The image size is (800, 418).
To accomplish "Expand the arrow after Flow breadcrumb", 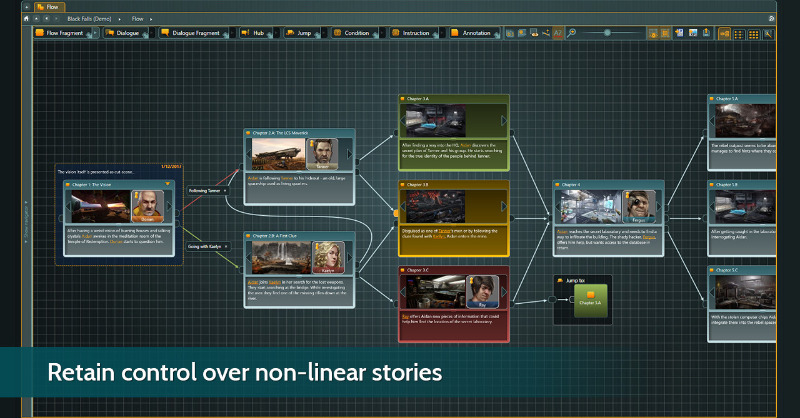I will [x=151, y=19].
